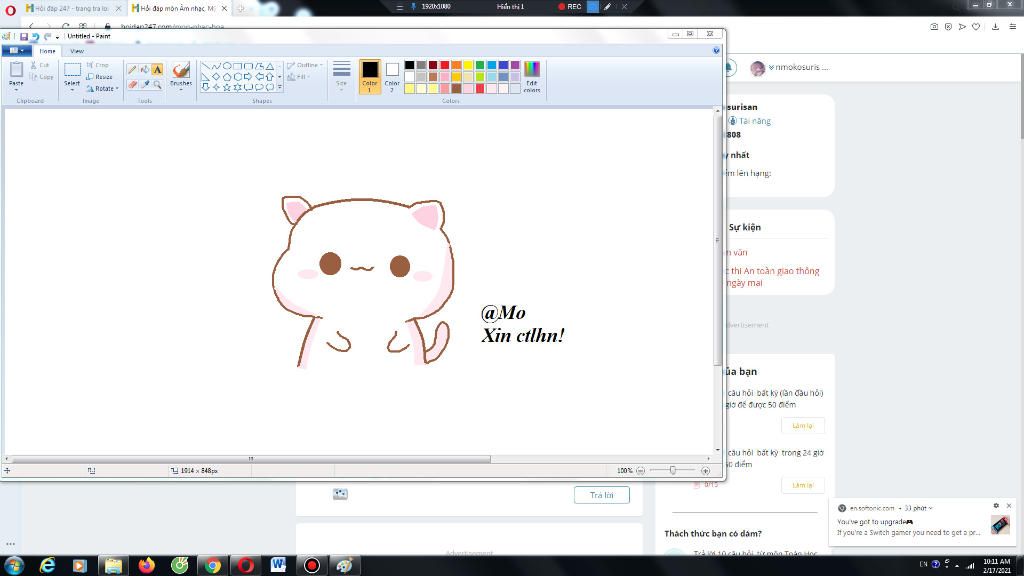Switch to the View ribbon tab

coord(76,50)
